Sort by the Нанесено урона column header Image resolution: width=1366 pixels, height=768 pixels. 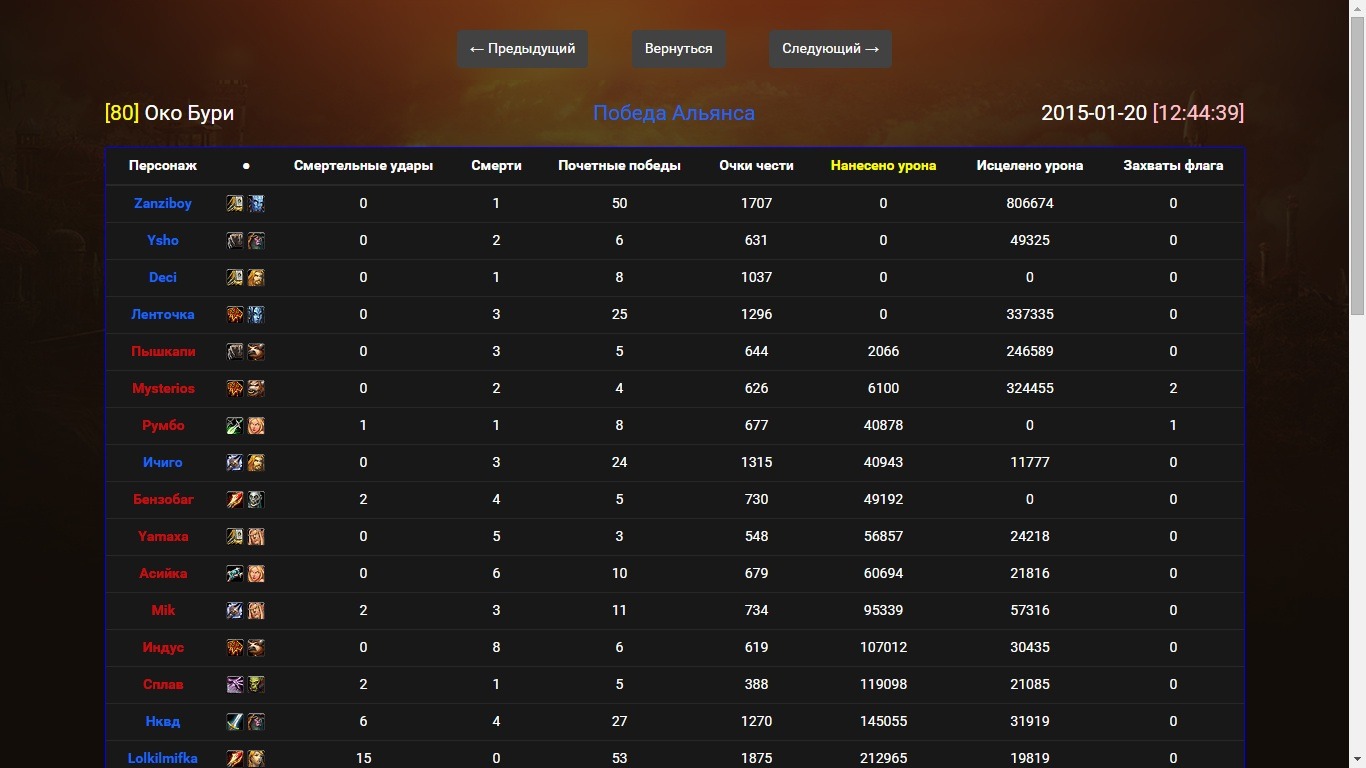click(883, 166)
